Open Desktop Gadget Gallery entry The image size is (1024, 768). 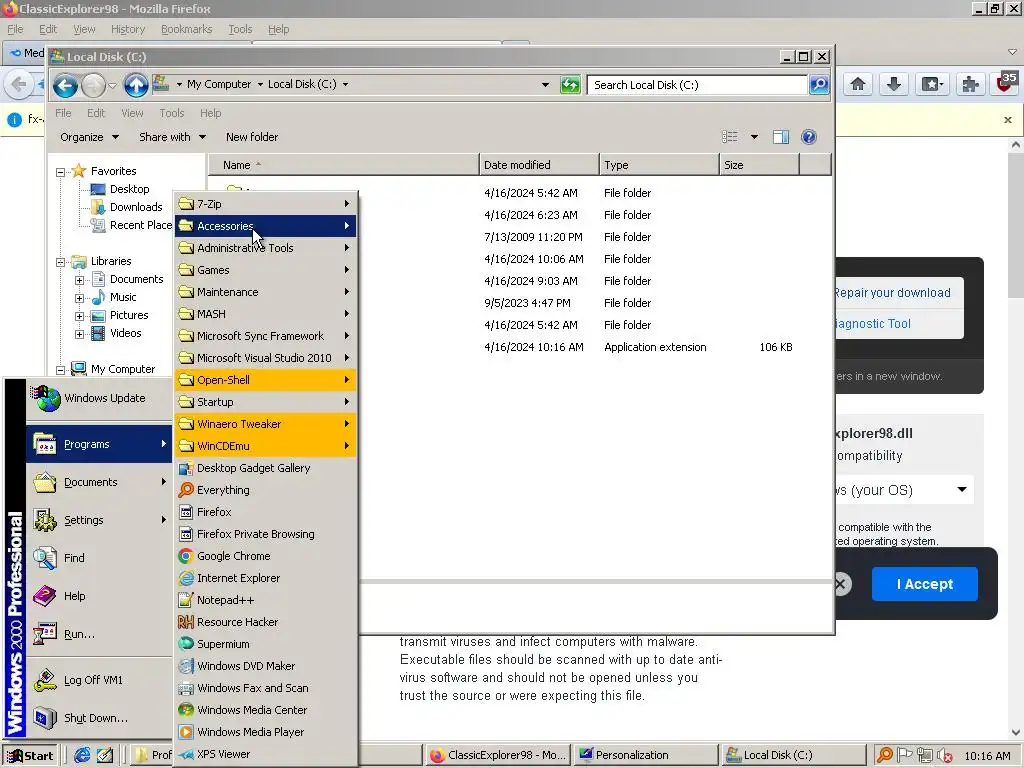click(266, 468)
